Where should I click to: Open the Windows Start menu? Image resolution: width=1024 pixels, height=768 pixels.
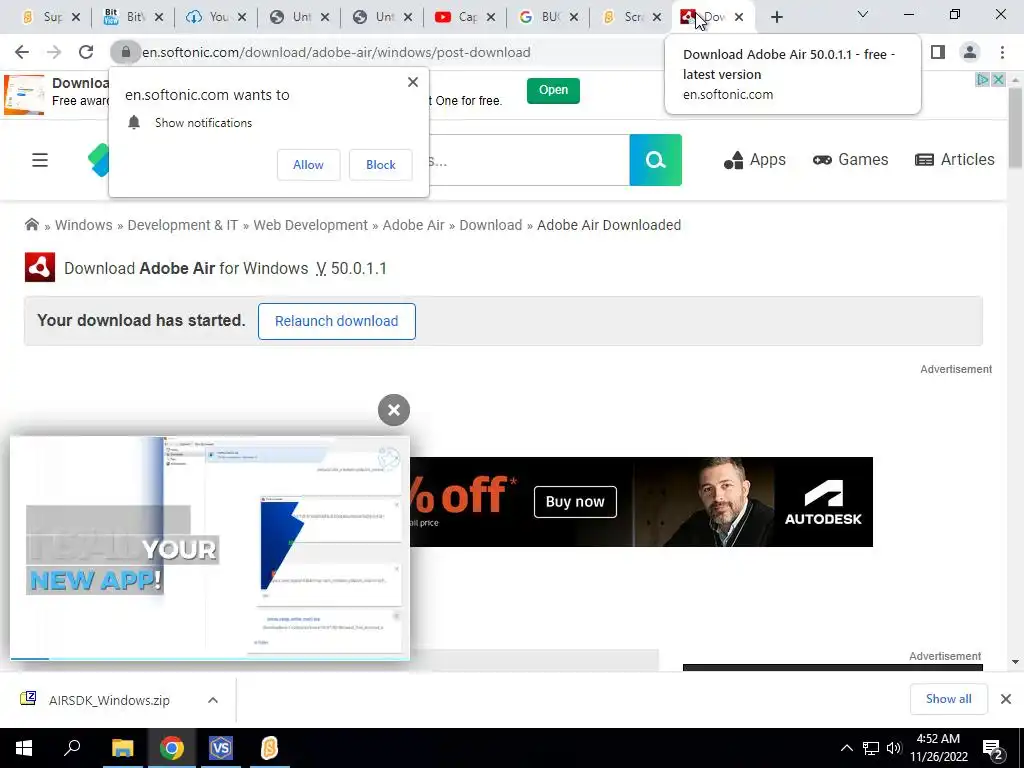click(x=24, y=748)
